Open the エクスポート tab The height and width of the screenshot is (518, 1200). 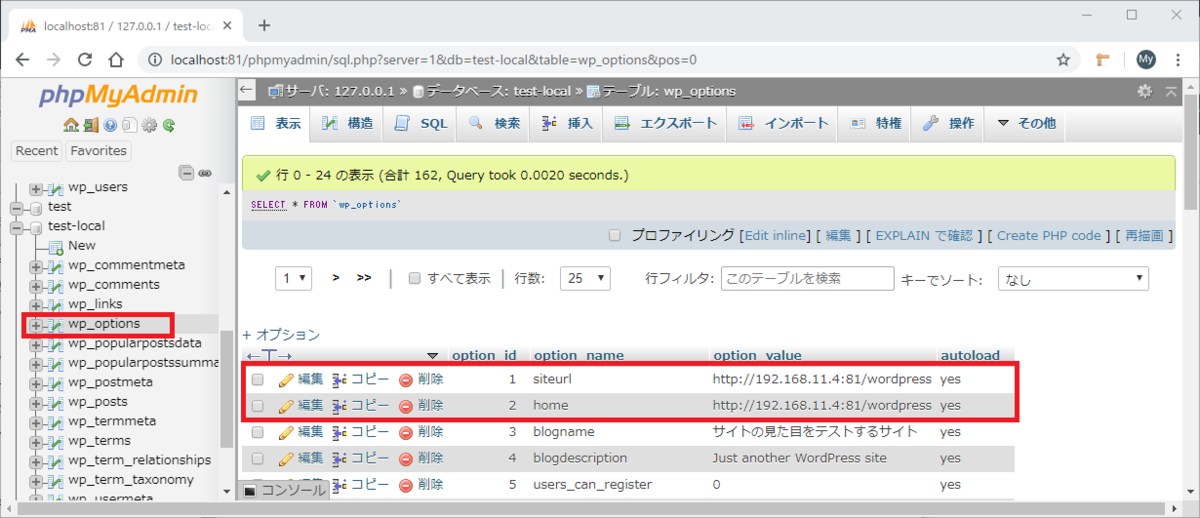pyautogui.click(x=666, y=123)
